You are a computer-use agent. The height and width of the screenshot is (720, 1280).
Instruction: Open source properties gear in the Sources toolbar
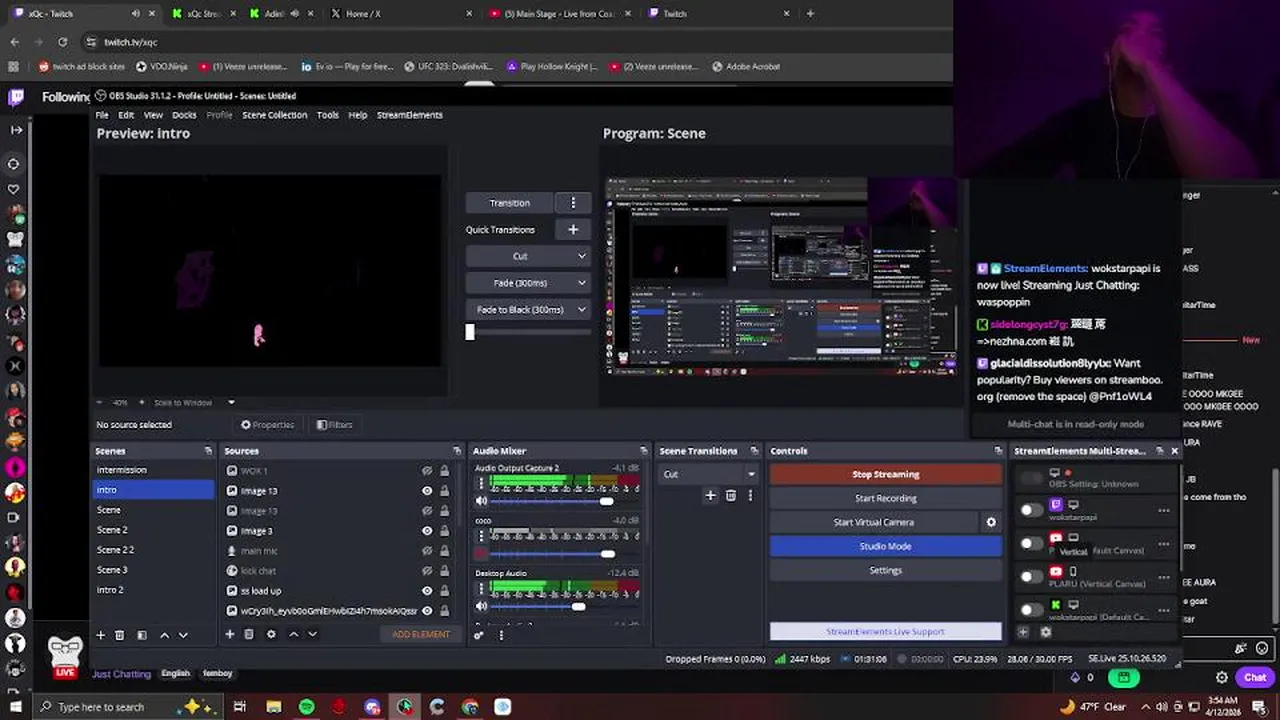pyautogui.click(x=270, y=634)
